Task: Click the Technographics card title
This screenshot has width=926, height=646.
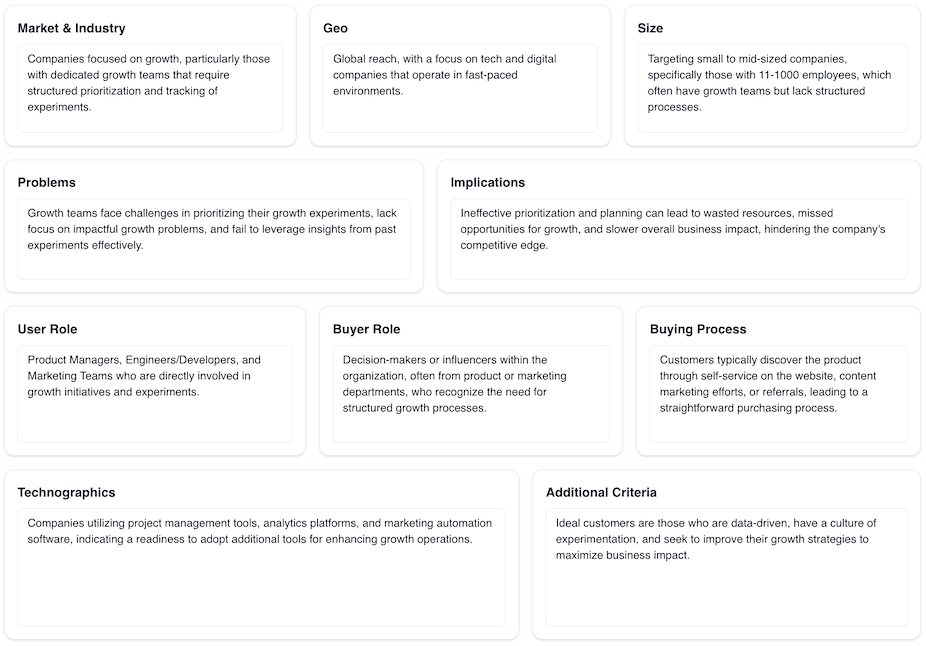Action: pos(66,492)
